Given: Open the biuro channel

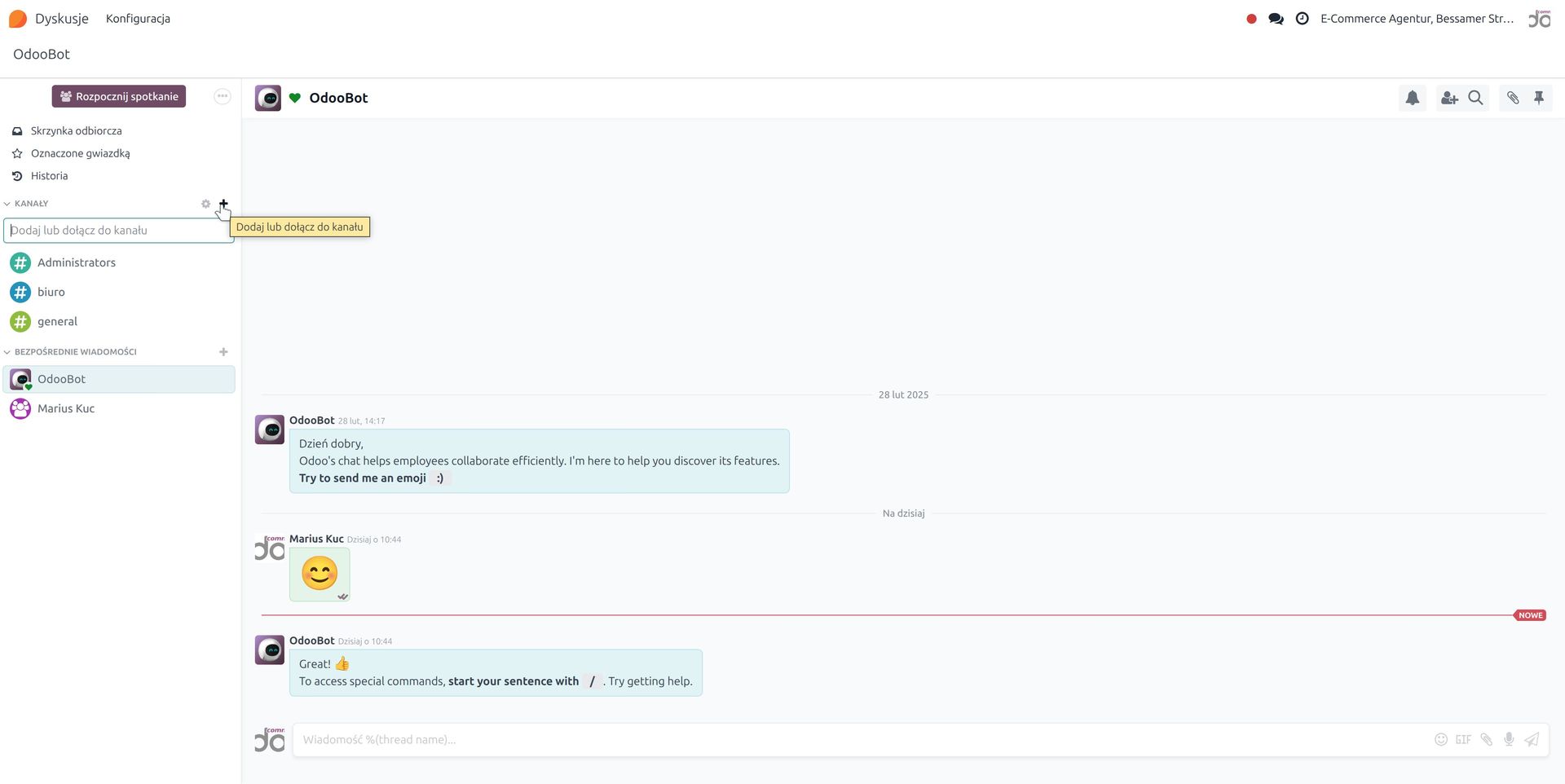Looking at the screenshot, I should pos(119,292).
